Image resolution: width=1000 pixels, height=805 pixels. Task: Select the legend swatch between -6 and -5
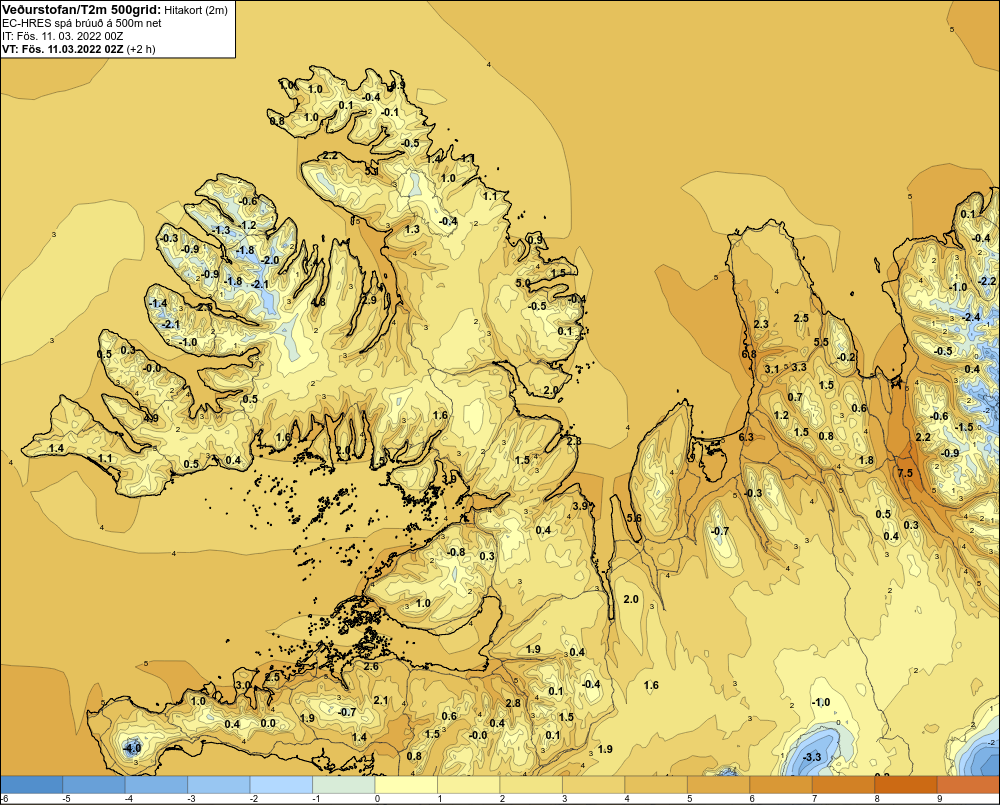tap(31, 784)
